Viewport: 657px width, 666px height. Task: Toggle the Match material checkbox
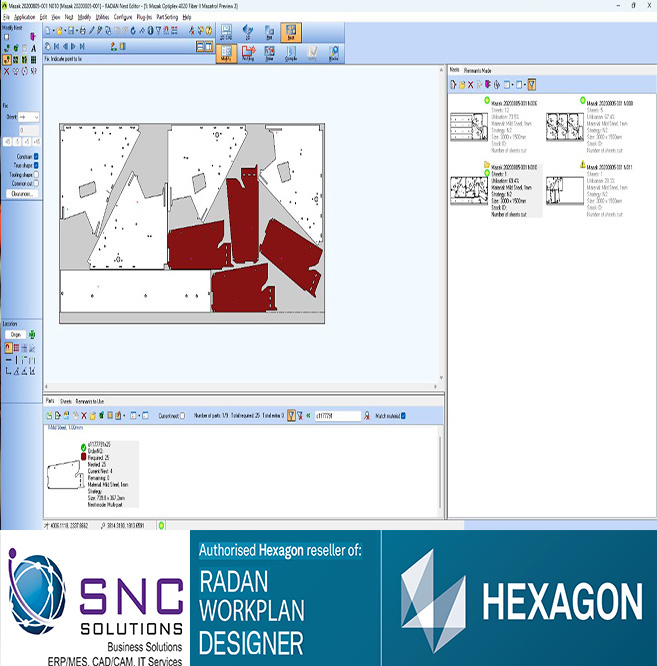(x=403, y=416)
